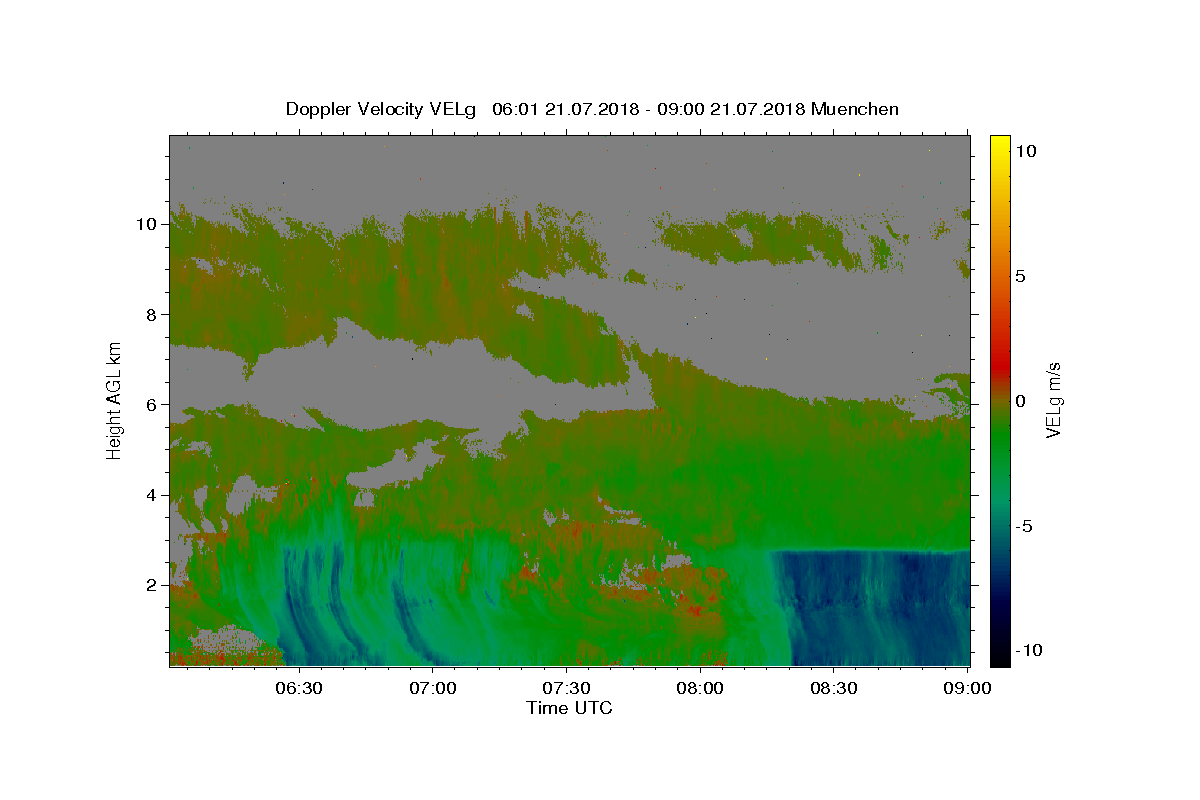The height and width of the screenshot is (800, 1200).
Task: Click the 07:30 time tick label
Action: [x=567, y=689]
